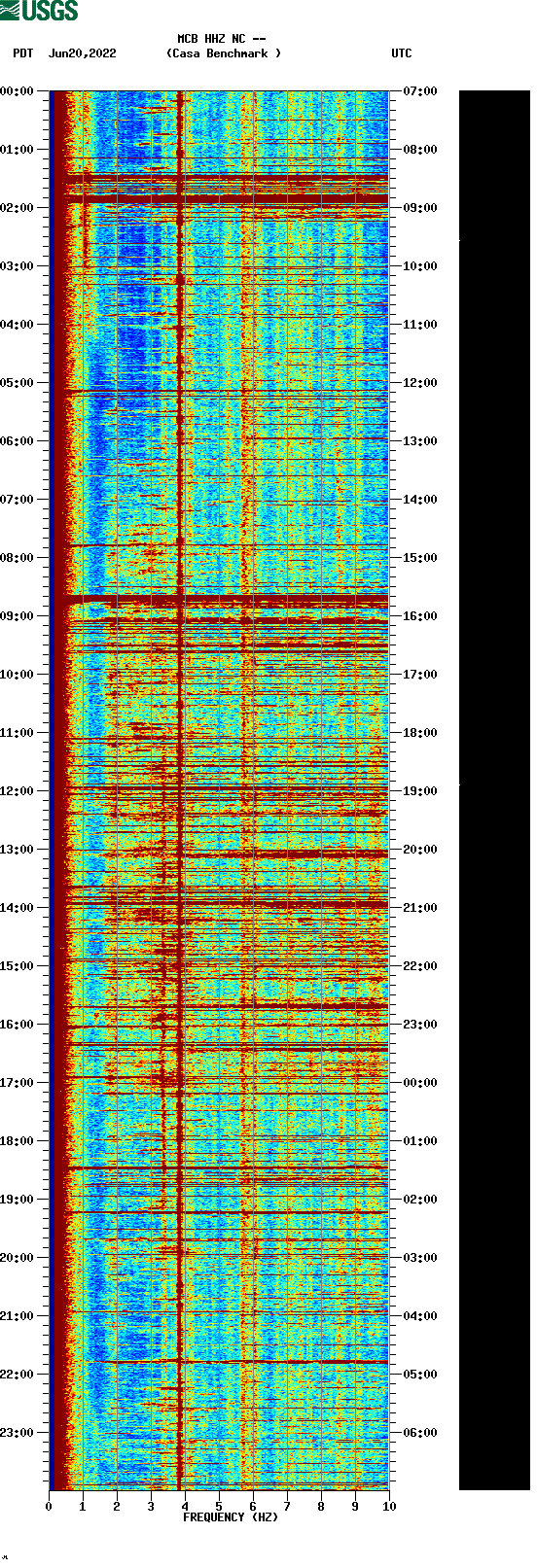This screenshot has width=537, height=1568.
Task: Click the 10:00 PDT time label
Action: pos(17,675)
